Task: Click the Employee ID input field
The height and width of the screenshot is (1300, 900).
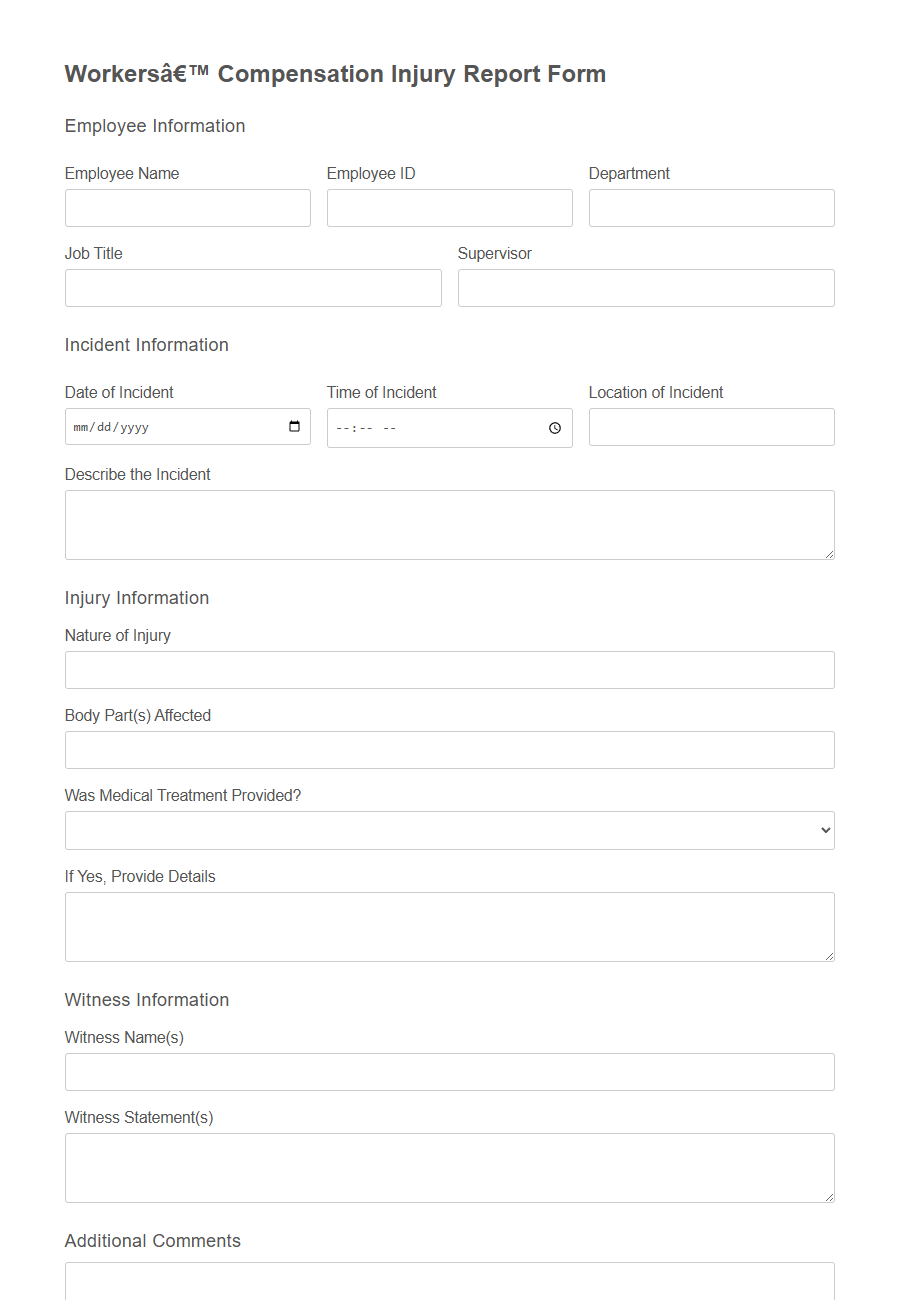Action: coord(449,208)
